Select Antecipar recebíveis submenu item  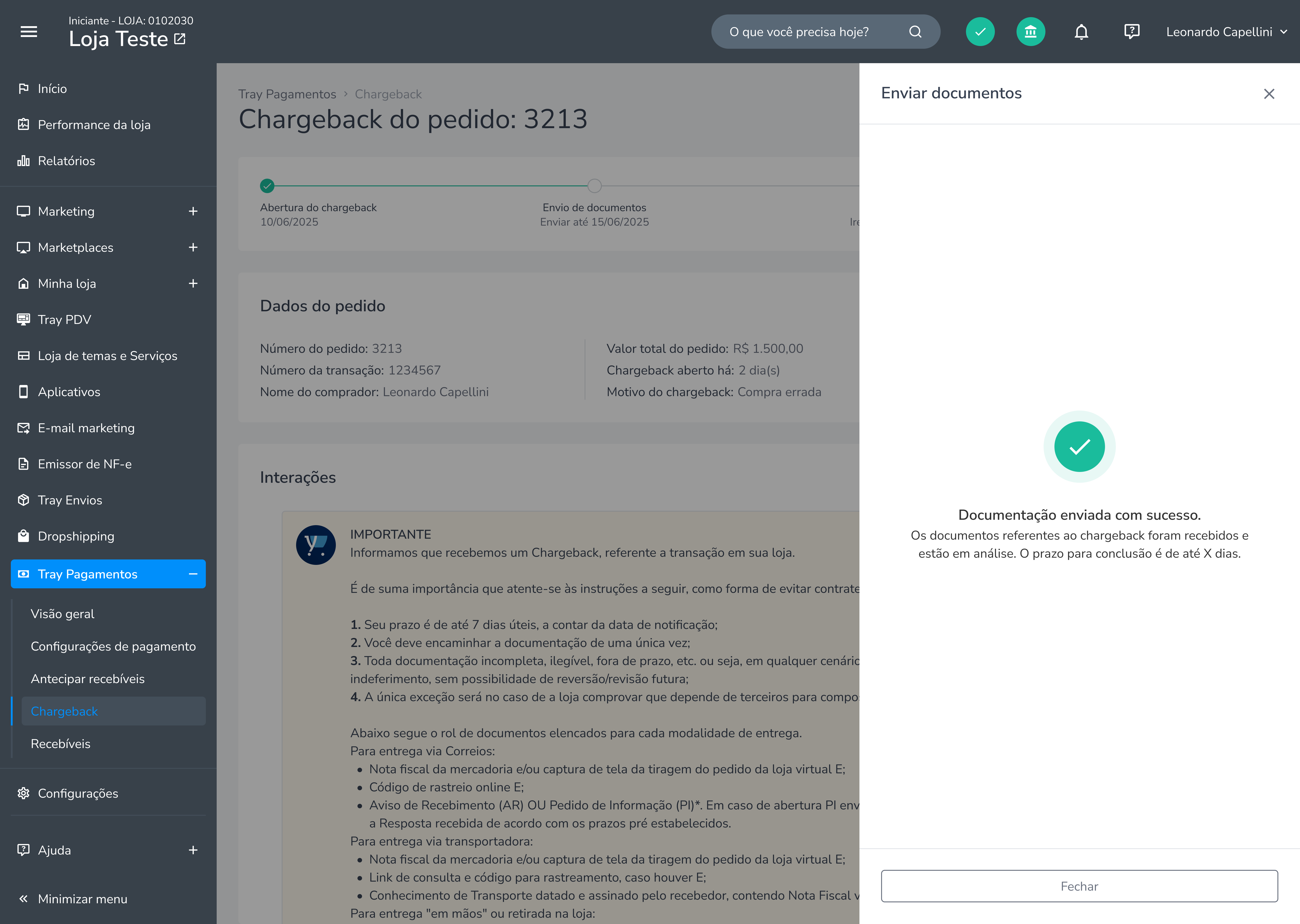[x=88, y=679]
